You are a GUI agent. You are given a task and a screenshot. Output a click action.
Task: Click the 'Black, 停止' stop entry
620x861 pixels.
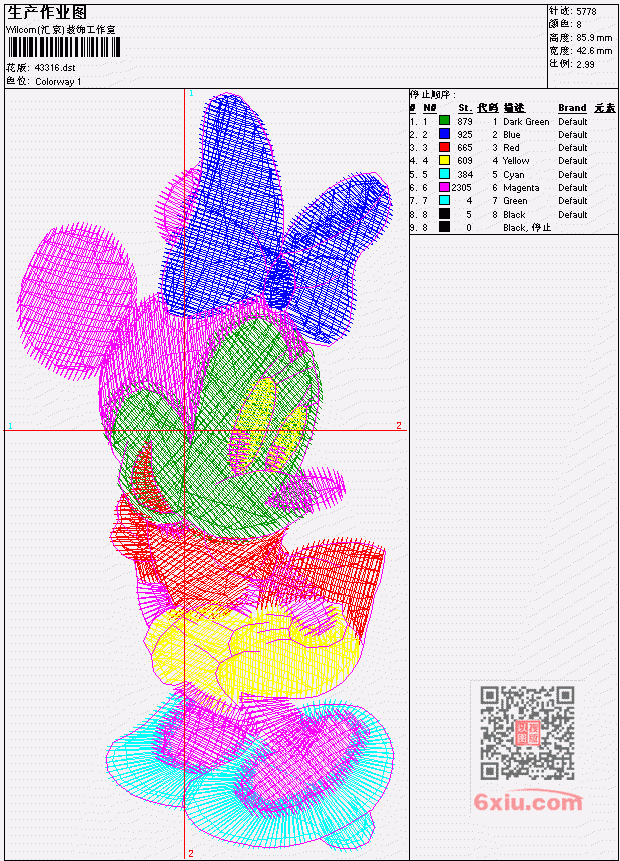coord(527,227)
